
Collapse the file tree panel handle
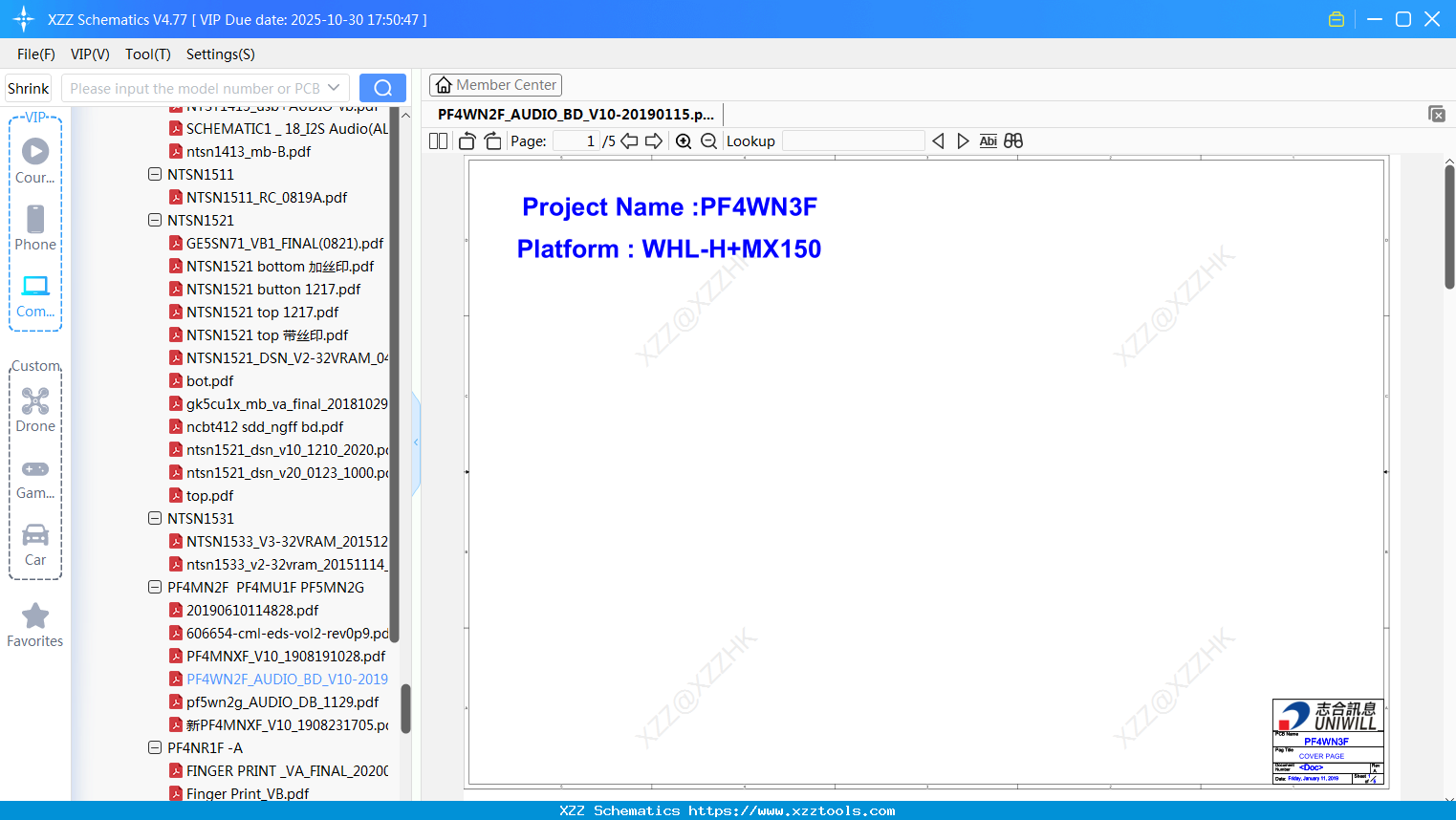[x=416, y=442]
